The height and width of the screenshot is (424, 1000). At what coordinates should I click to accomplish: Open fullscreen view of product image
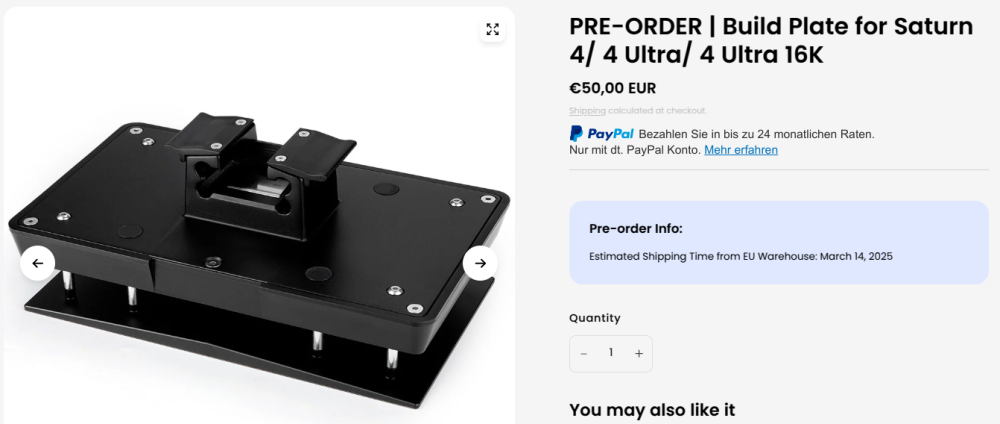tap(492, 29)
